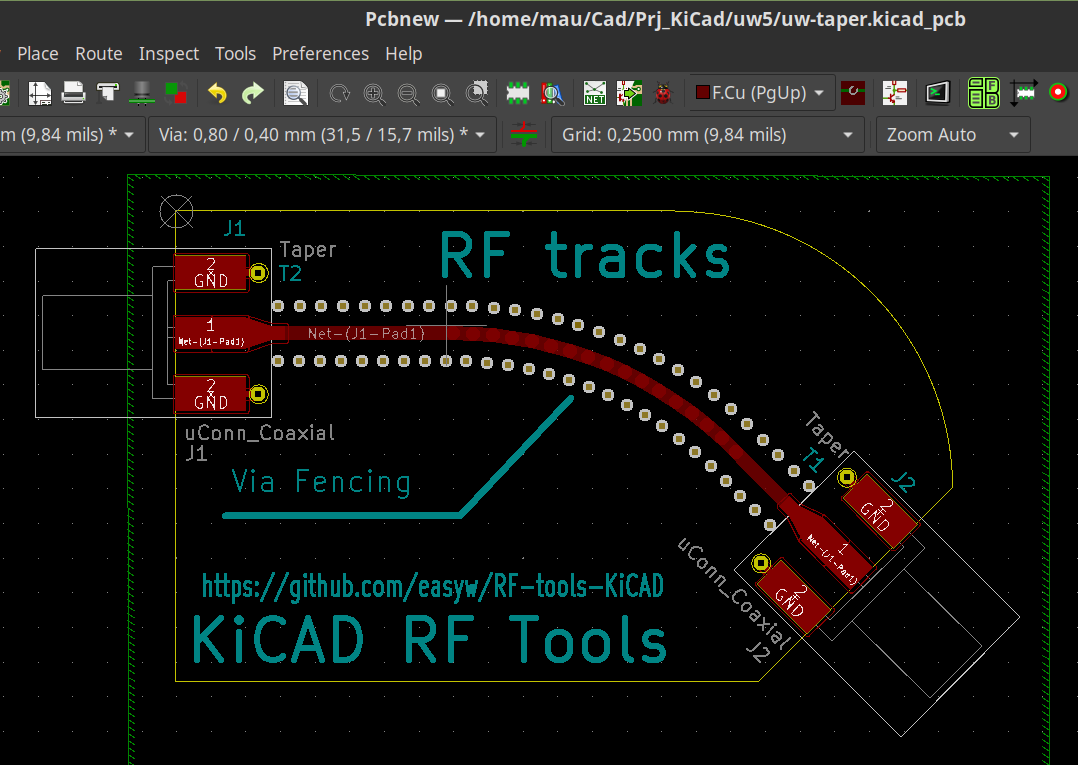Open the Preferences menu

320,54
